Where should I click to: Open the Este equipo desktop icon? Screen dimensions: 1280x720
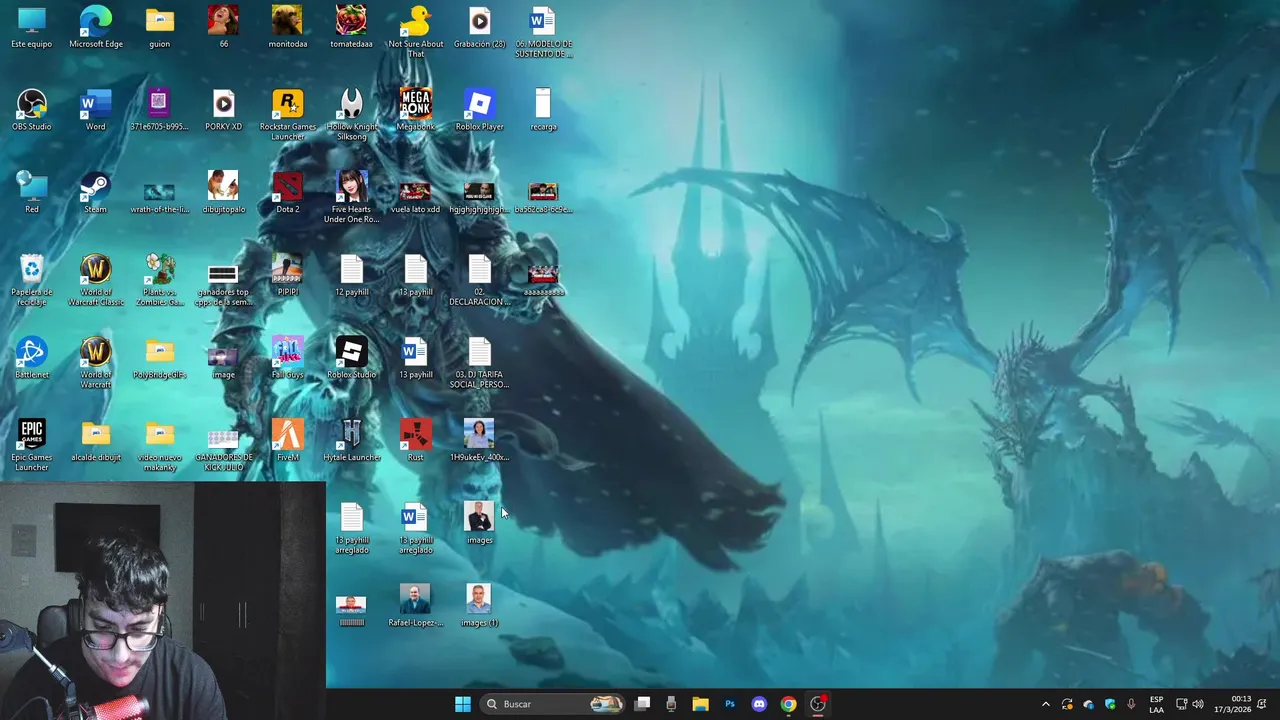tap(32, 27)
